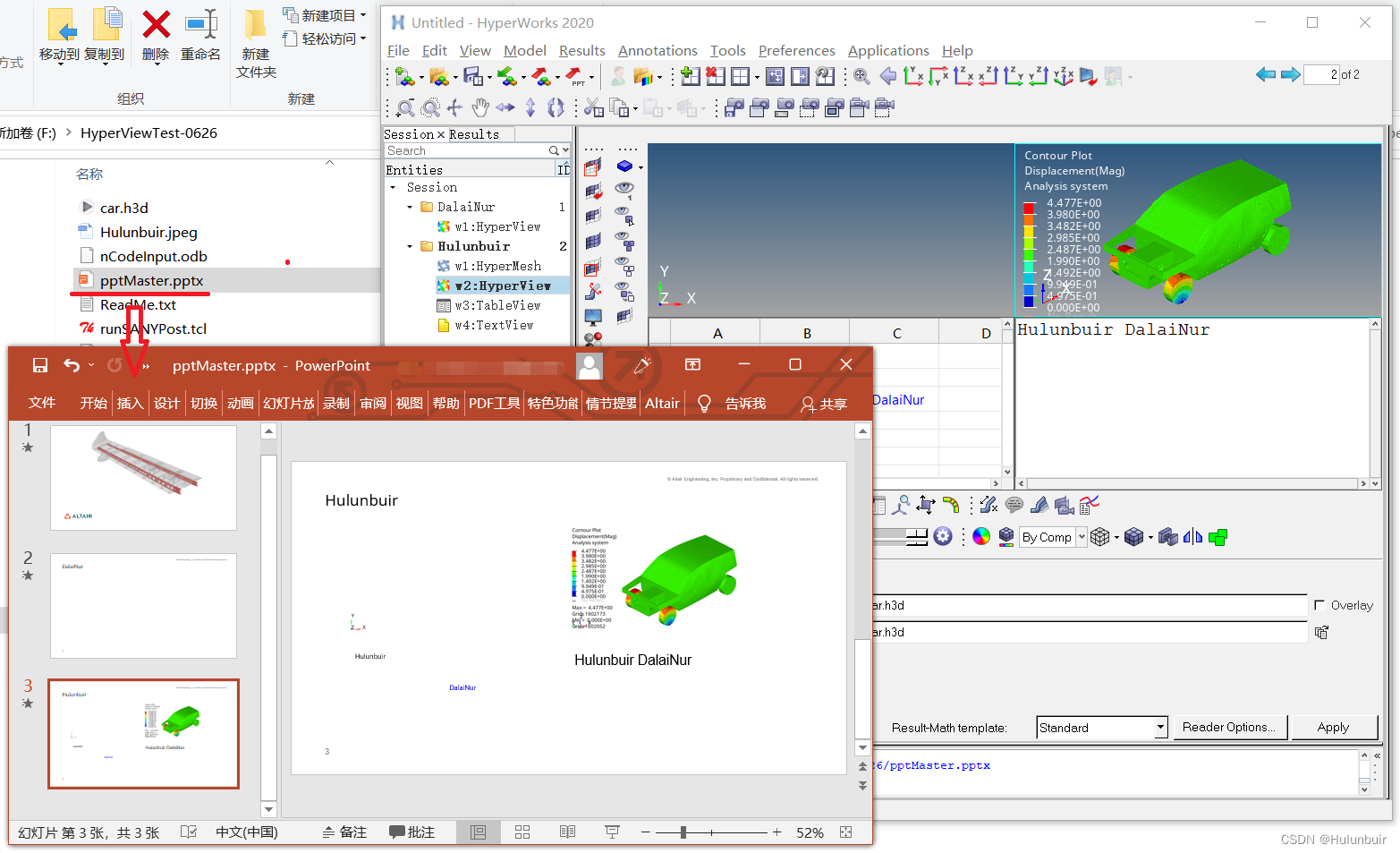Open the Preferences menu
Image resolution: width=1400 pixels, height=853 pixels.
pos(796,50)
